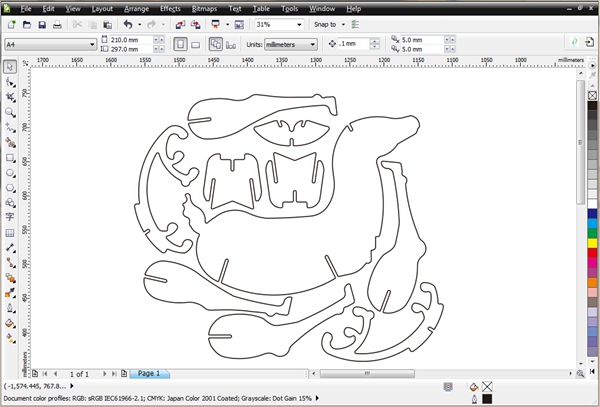Apply the No Color swatch at palette top
Viewport: 600px width, 407px height.
[x=592, y=95]
